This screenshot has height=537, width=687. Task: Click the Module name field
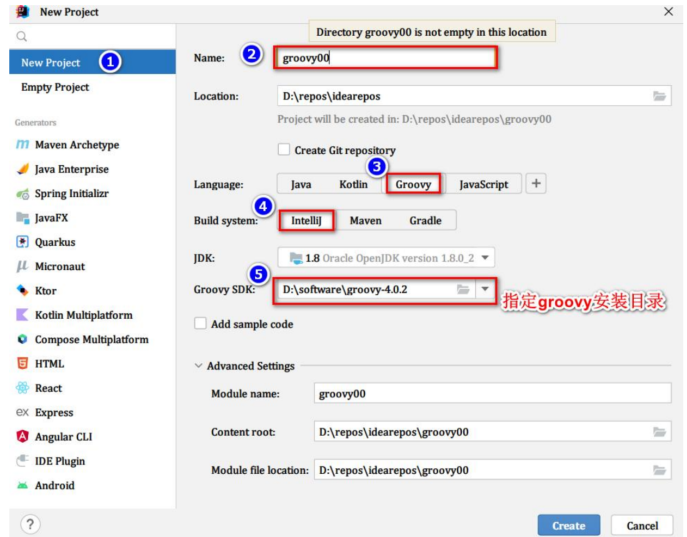click(x=492, y=393)
